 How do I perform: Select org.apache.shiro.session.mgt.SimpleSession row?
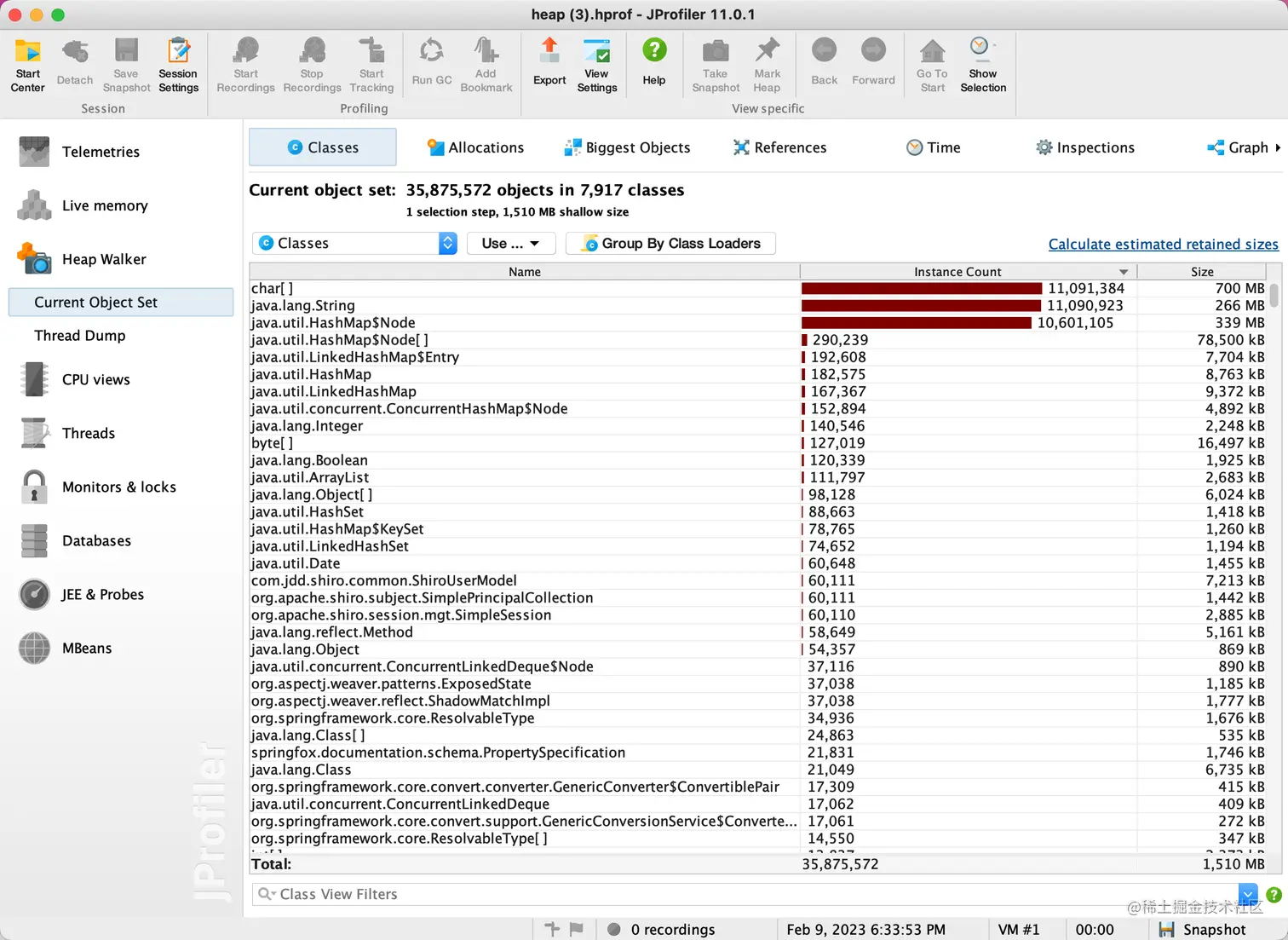758,614
